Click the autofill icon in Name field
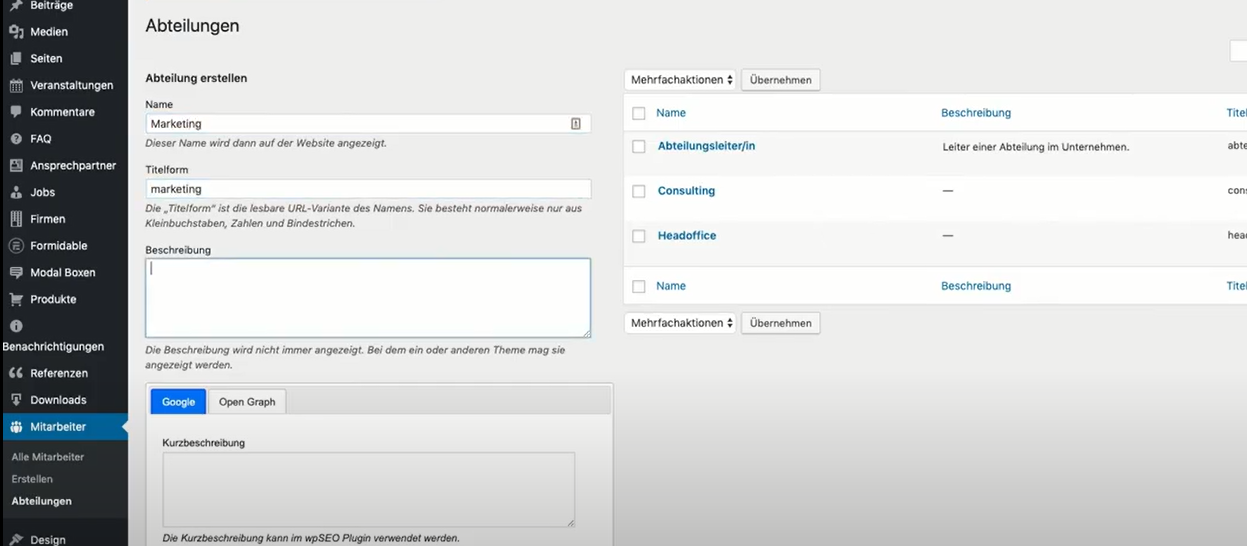Screen dimensions: 1247x546 click(576, 124)
